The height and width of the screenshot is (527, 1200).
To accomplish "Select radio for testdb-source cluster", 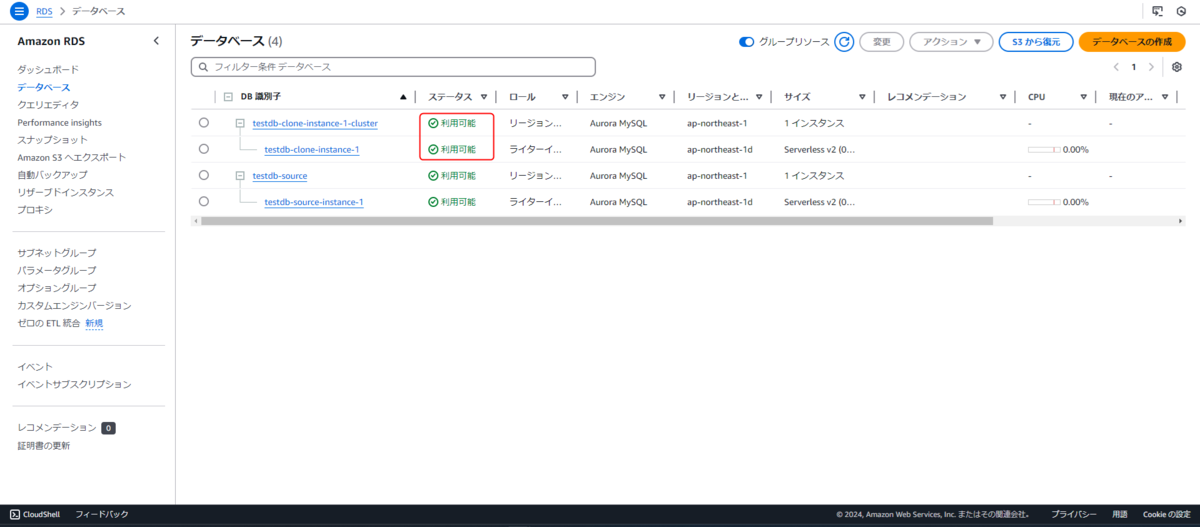I will (204, 175).
